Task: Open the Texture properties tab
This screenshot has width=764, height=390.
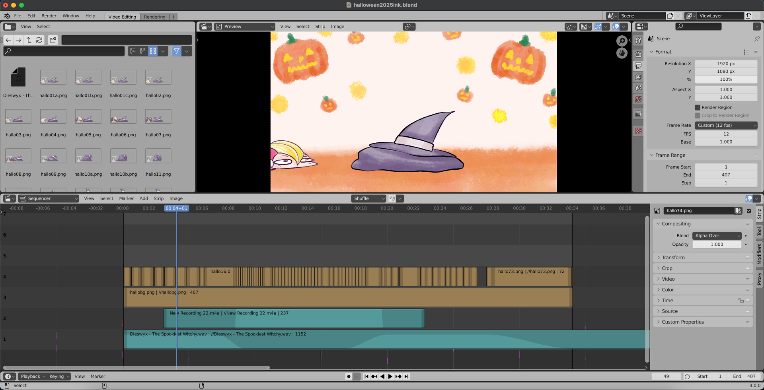Action: 639,131
